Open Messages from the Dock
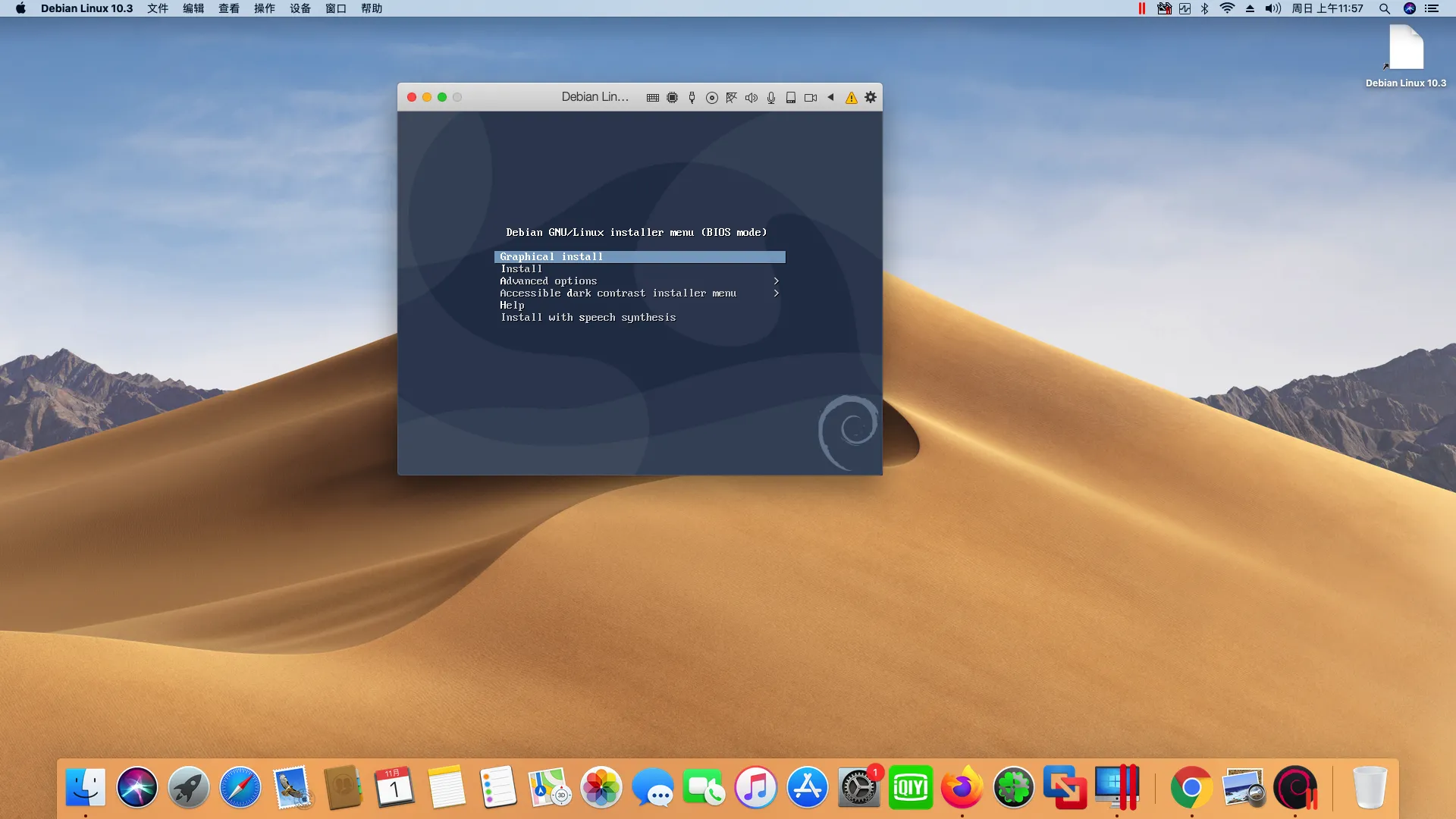Image resolution: width=1456 pixels, height=819 pixels. coord(653,787)
